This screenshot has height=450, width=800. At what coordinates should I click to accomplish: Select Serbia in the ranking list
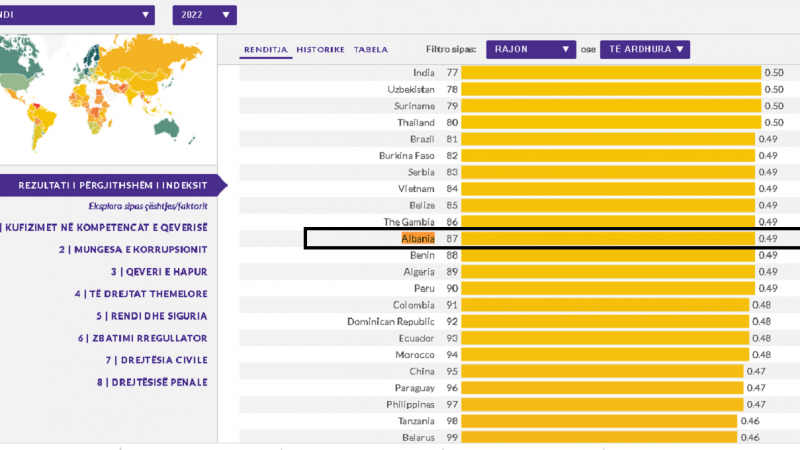tap(420, 172)
